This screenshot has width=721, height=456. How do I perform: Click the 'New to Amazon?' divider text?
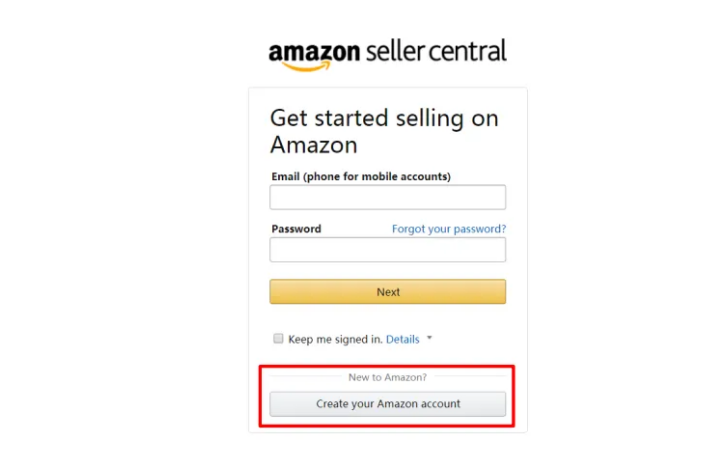pyautogui.click(x=388, y=377)
